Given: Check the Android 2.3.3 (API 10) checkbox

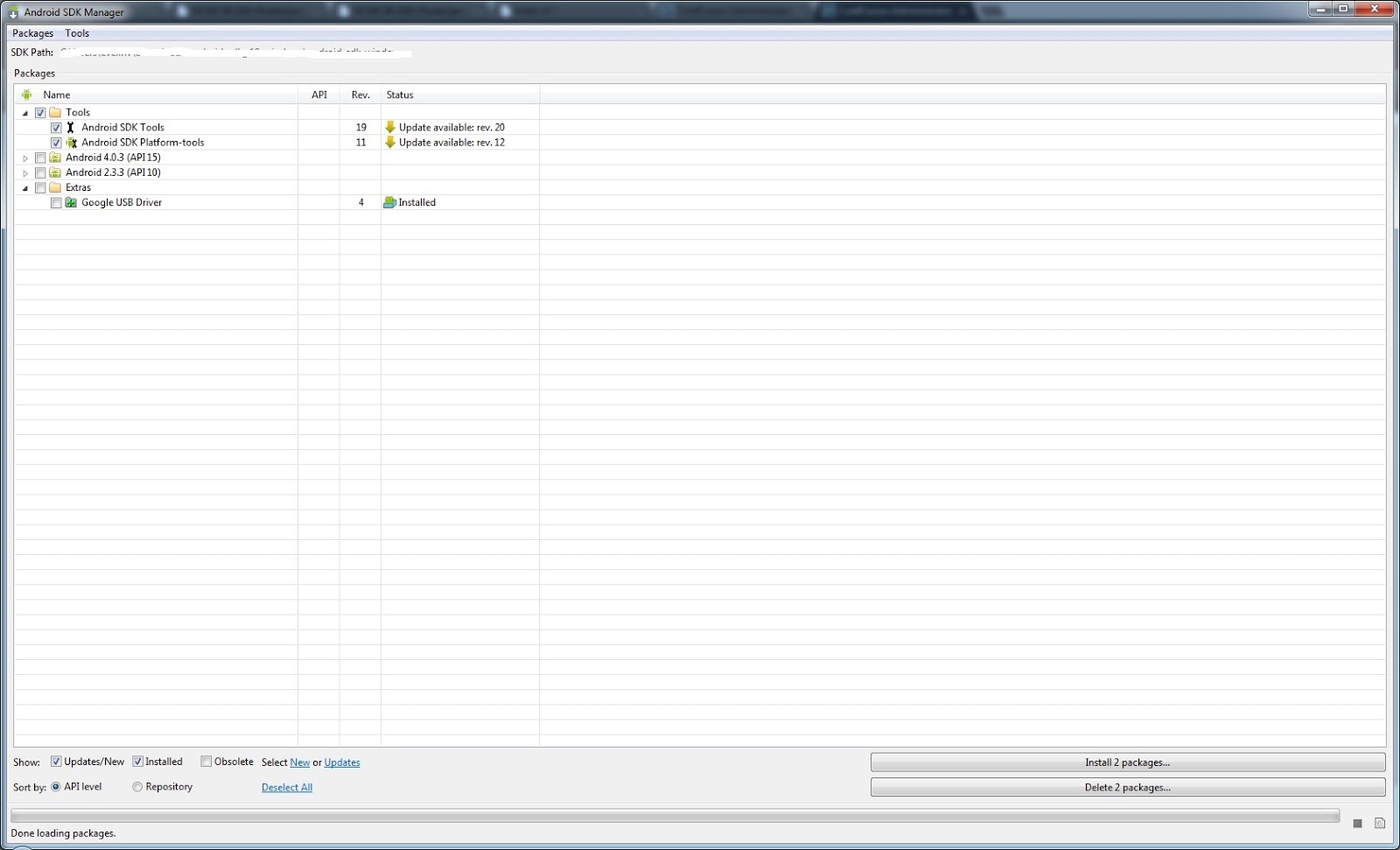Looking at the screenshot, I should click(40, 173).
